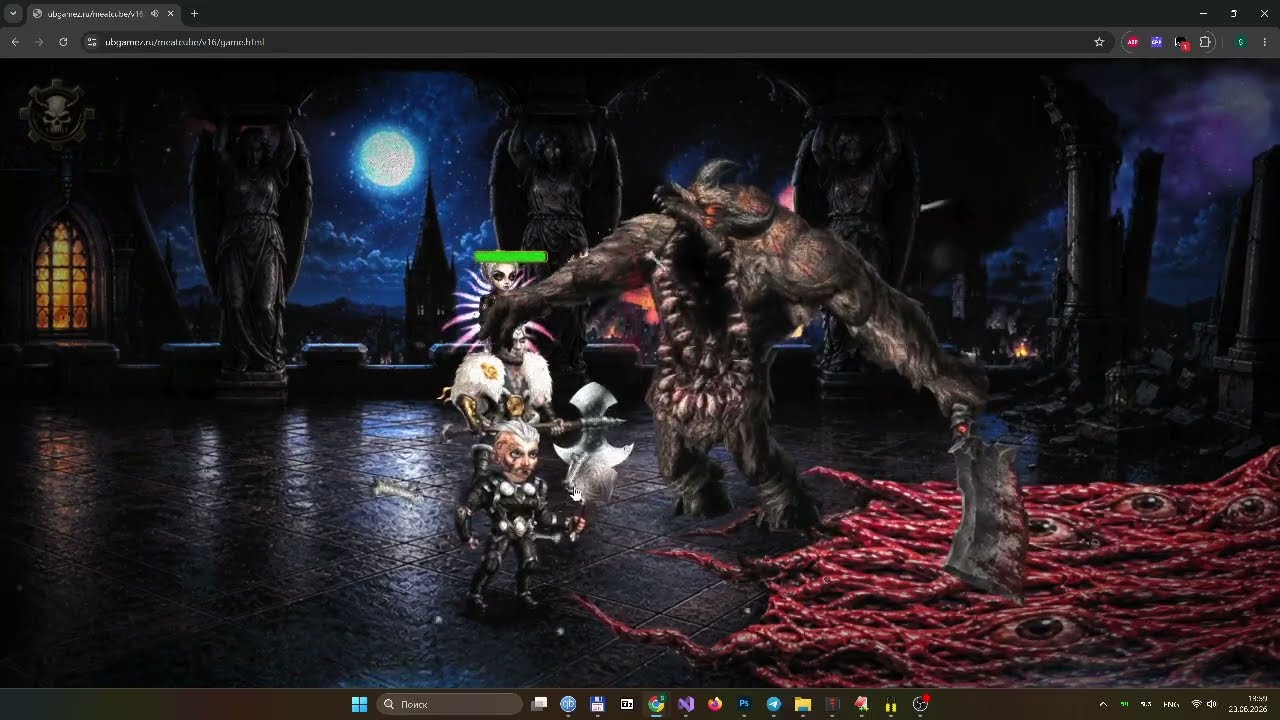Launch Visual Studio from the taskbar
The width and height of the screenshot is (1280, 720).
point(686,704)
